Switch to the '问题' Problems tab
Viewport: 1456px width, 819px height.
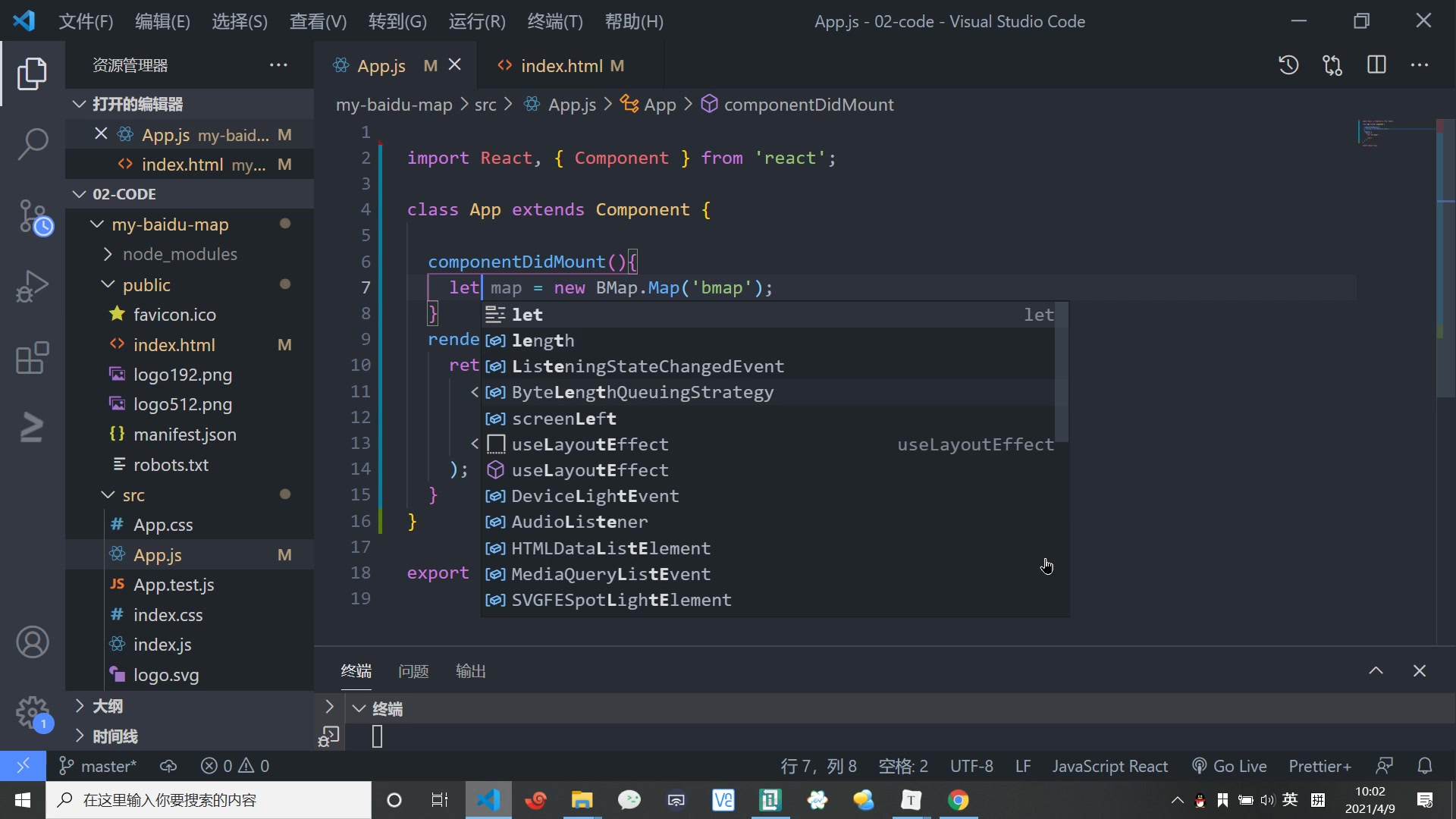coord(413,670)
